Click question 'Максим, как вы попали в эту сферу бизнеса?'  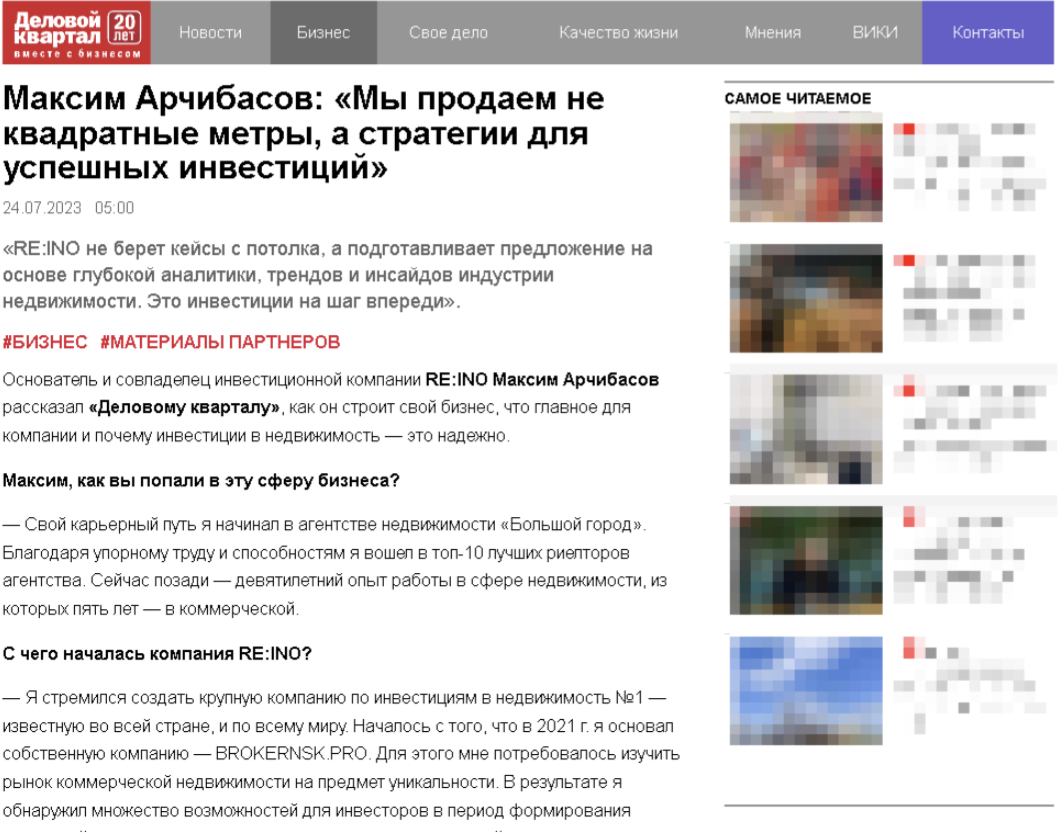point(201,481)
